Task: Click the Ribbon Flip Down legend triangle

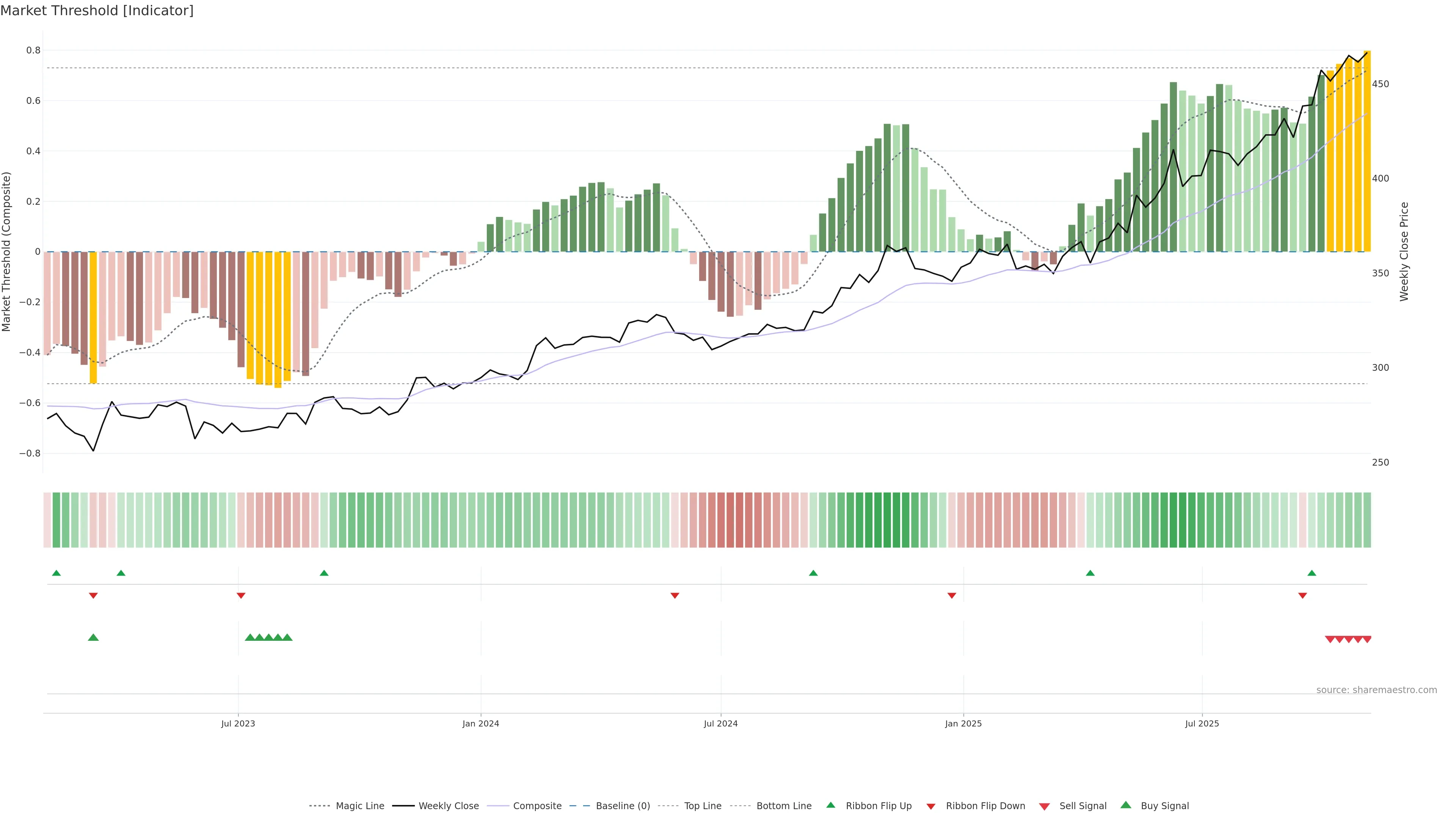Action: (931, 806)
